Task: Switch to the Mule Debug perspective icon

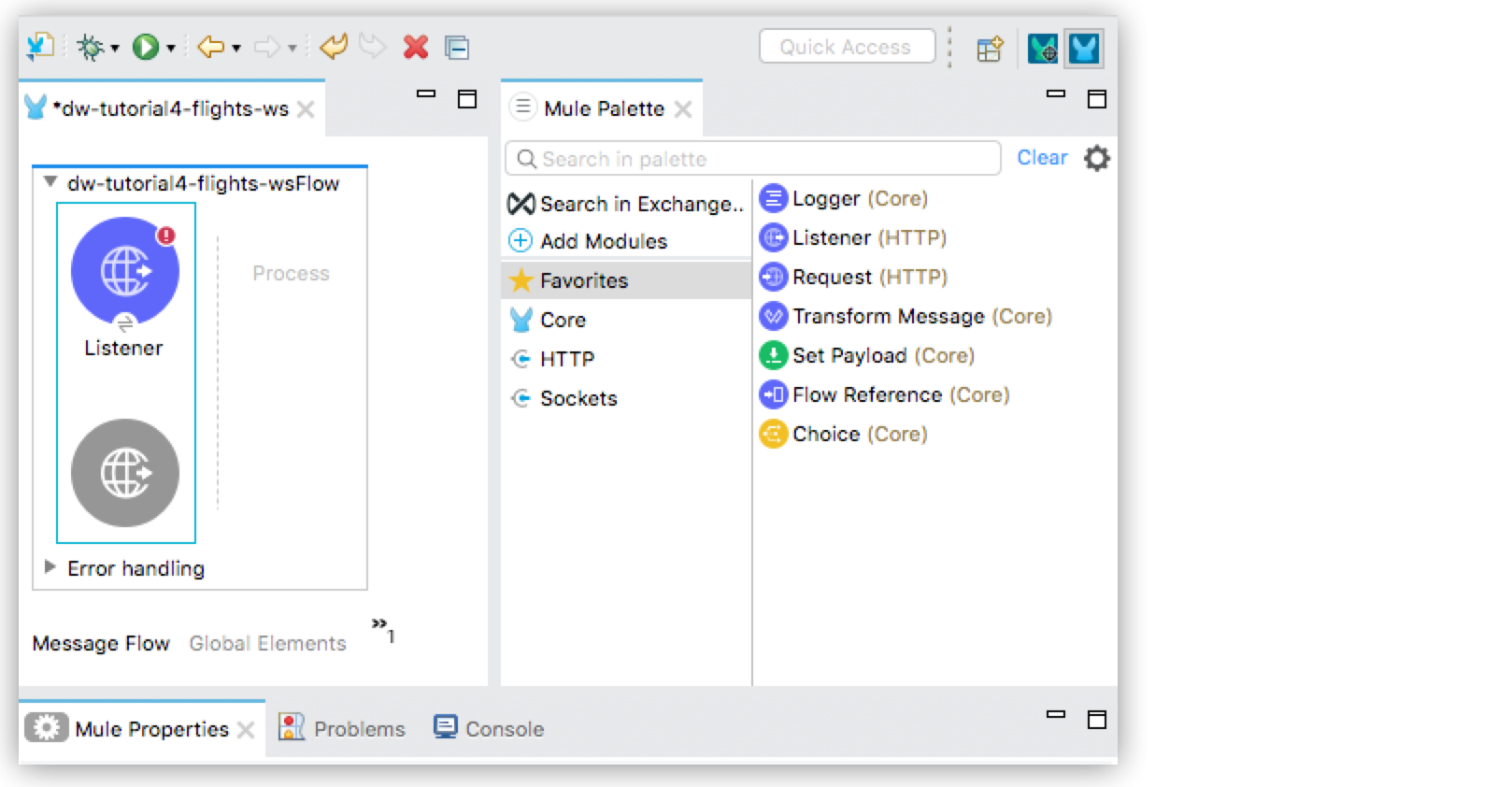Action: click(x=1042, y=49)
